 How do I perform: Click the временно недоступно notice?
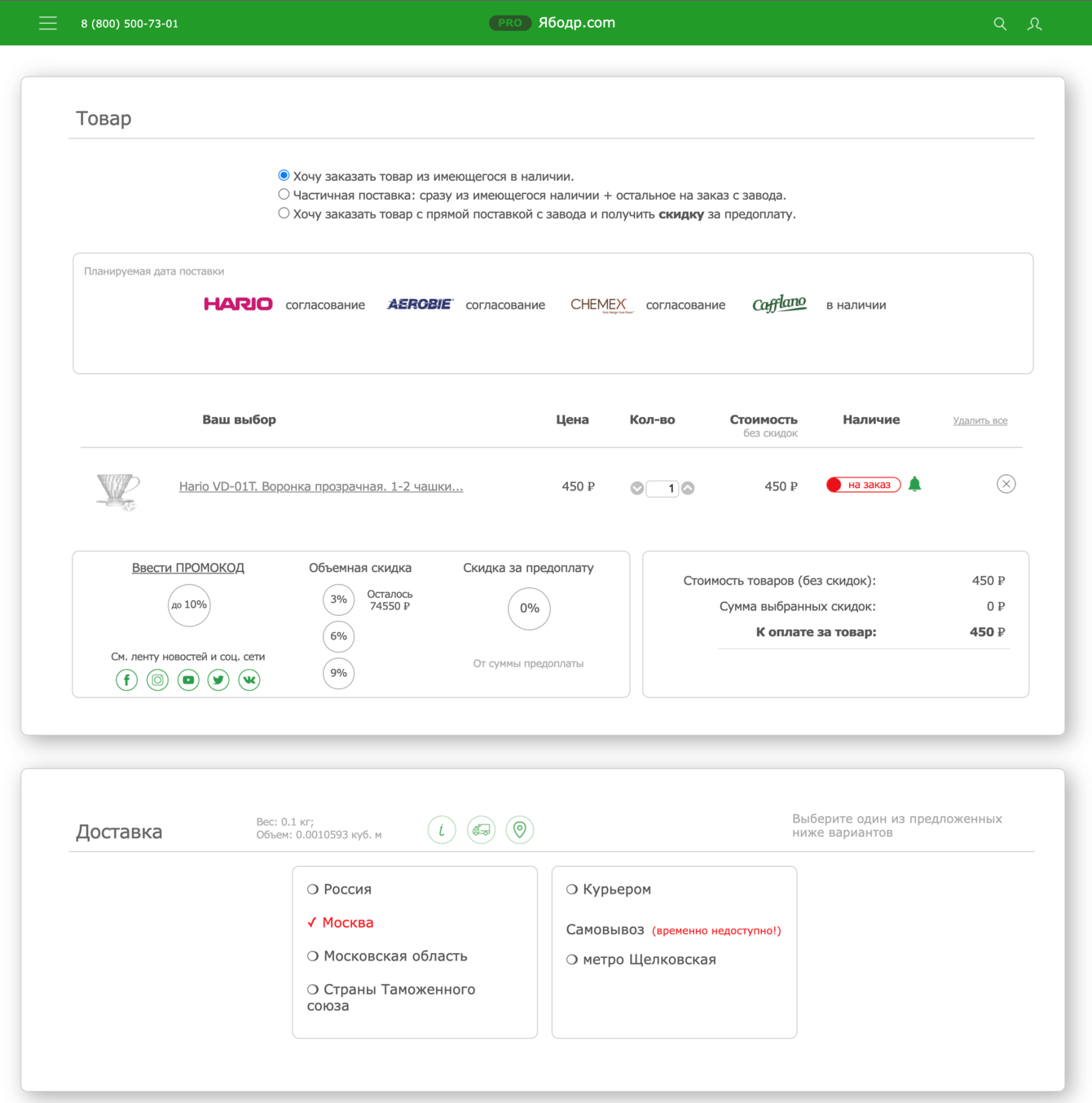pyautogui.click(x=716, y=930)
